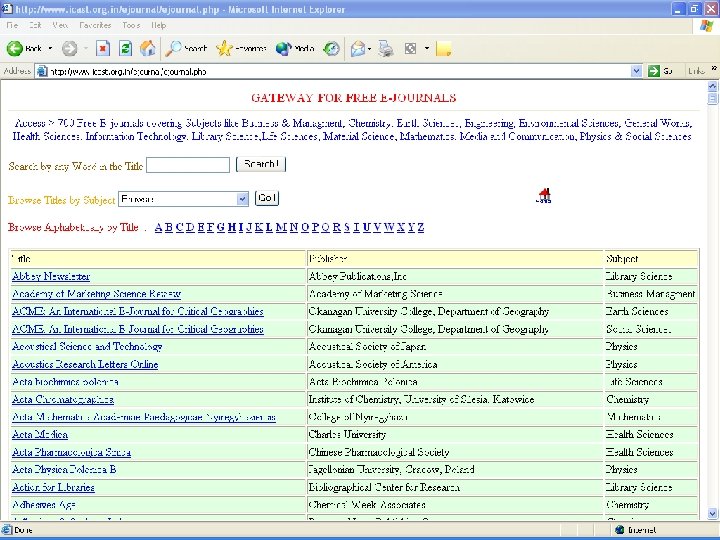Click the Mail envelope toolbar icon

pos(357,48)
